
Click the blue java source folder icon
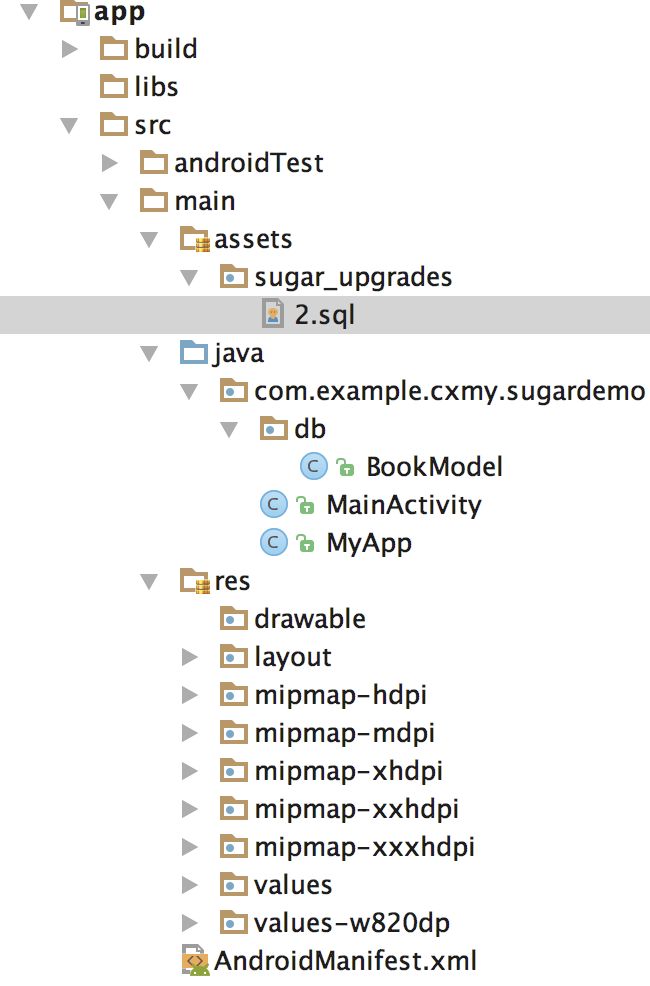coord(194,353)
